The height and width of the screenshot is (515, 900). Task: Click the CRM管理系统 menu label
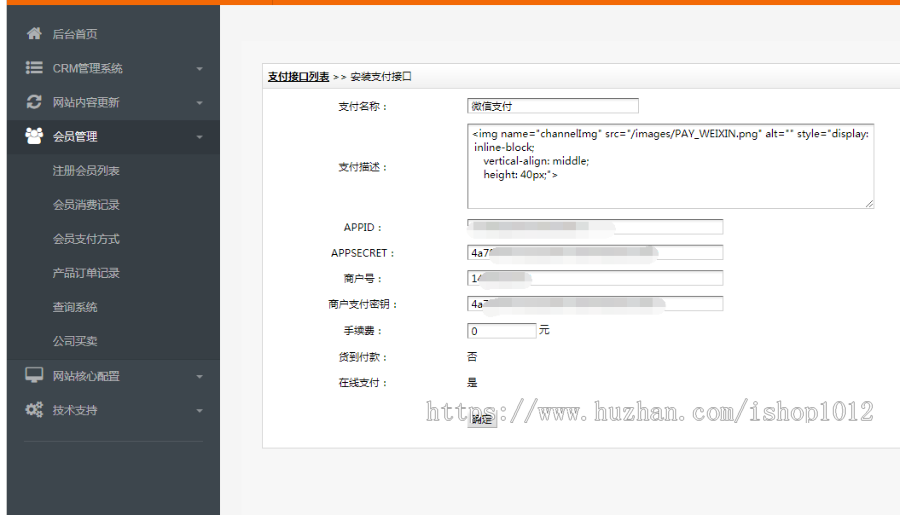coord(87,68)
